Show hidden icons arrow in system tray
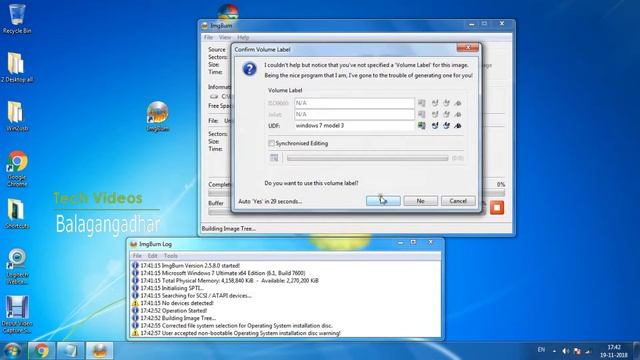 click(x=554, y=351)
